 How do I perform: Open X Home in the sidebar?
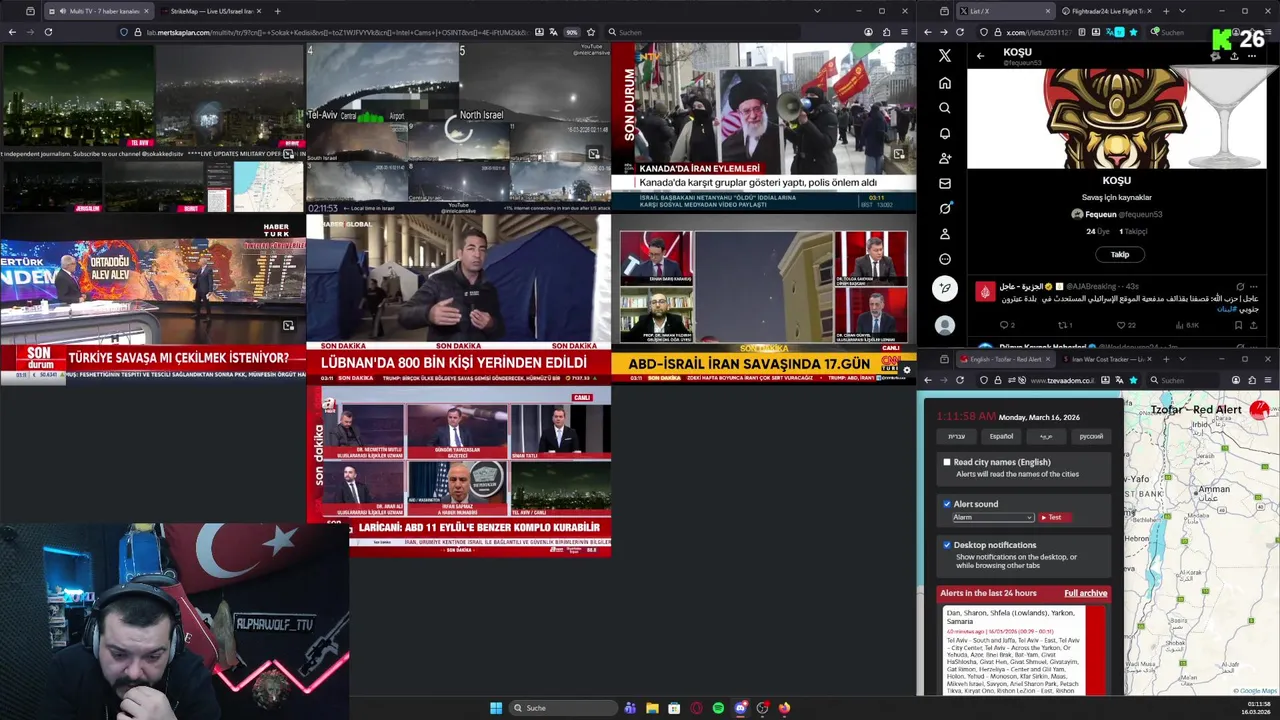pyautogui.click(x=945, y=83)
